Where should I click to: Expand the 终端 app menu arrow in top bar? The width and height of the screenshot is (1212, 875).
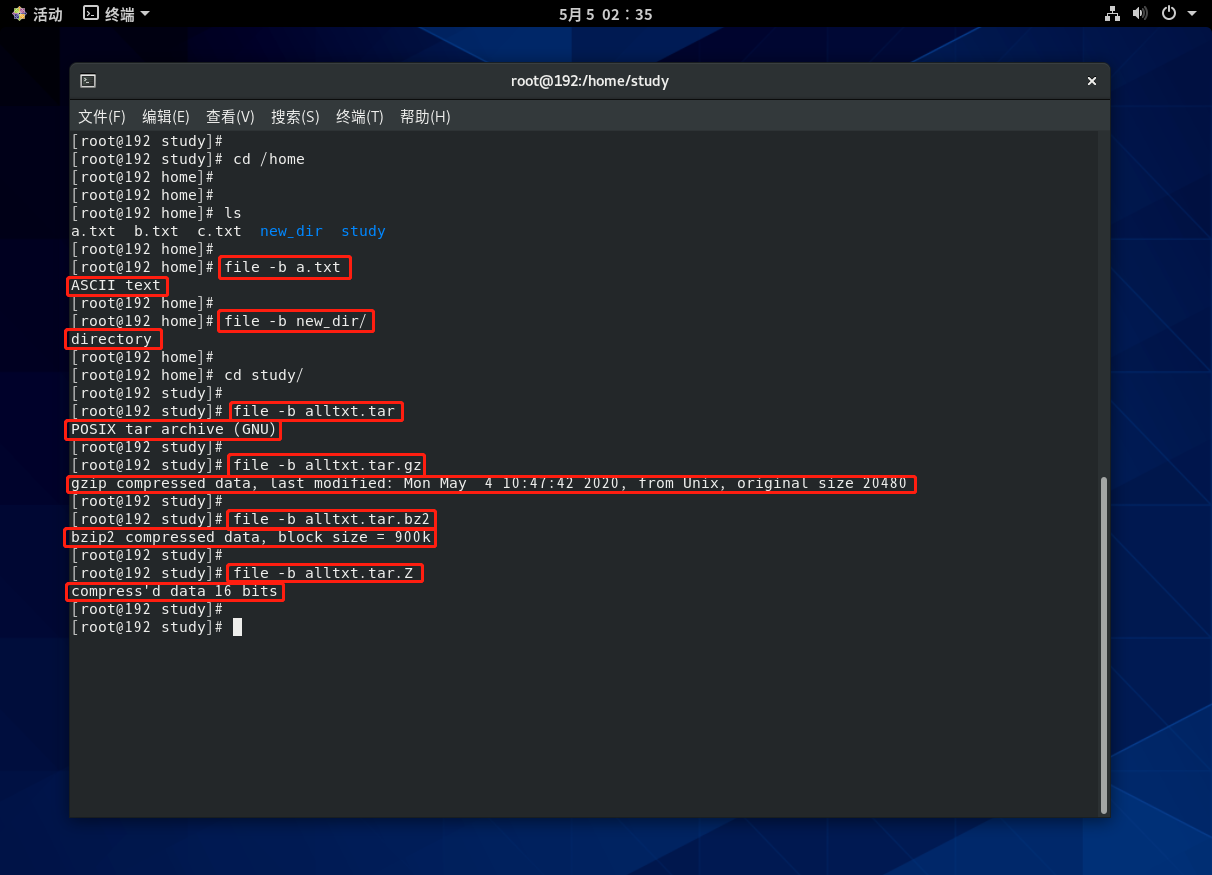(x=145, y=14)
